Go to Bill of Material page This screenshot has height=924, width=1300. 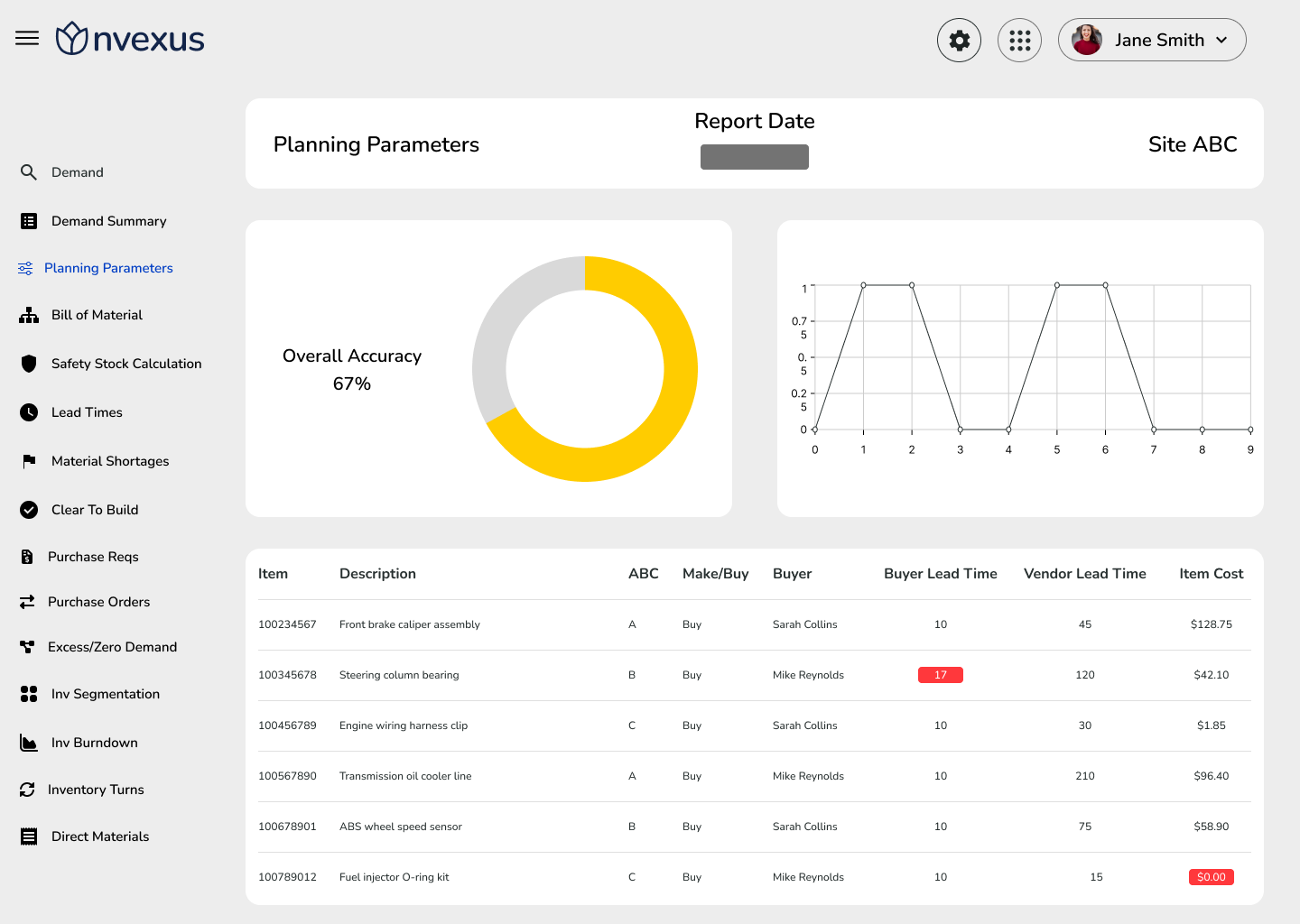point(97,315)
